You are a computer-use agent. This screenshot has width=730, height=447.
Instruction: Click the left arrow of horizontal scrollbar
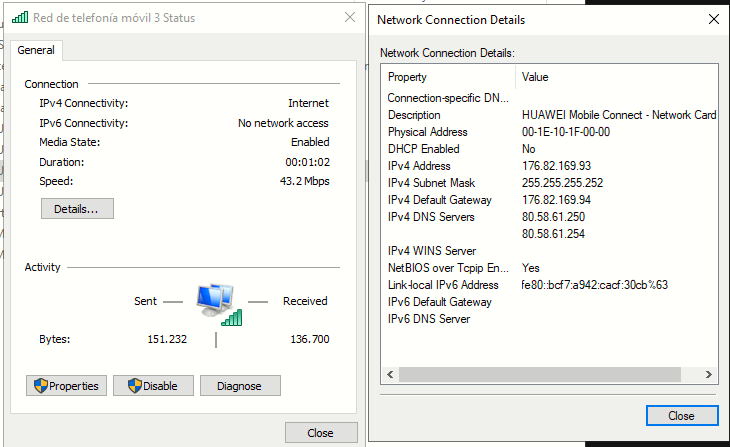(x=390, y=374)
